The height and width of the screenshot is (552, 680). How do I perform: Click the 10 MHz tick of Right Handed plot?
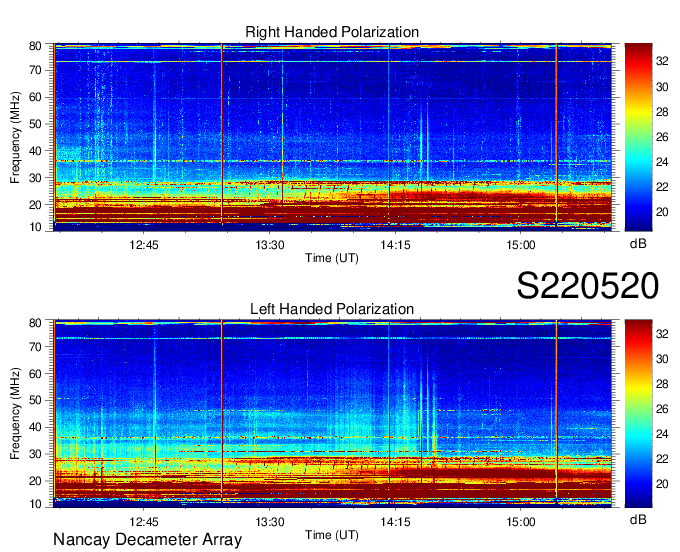click(35, 227)
